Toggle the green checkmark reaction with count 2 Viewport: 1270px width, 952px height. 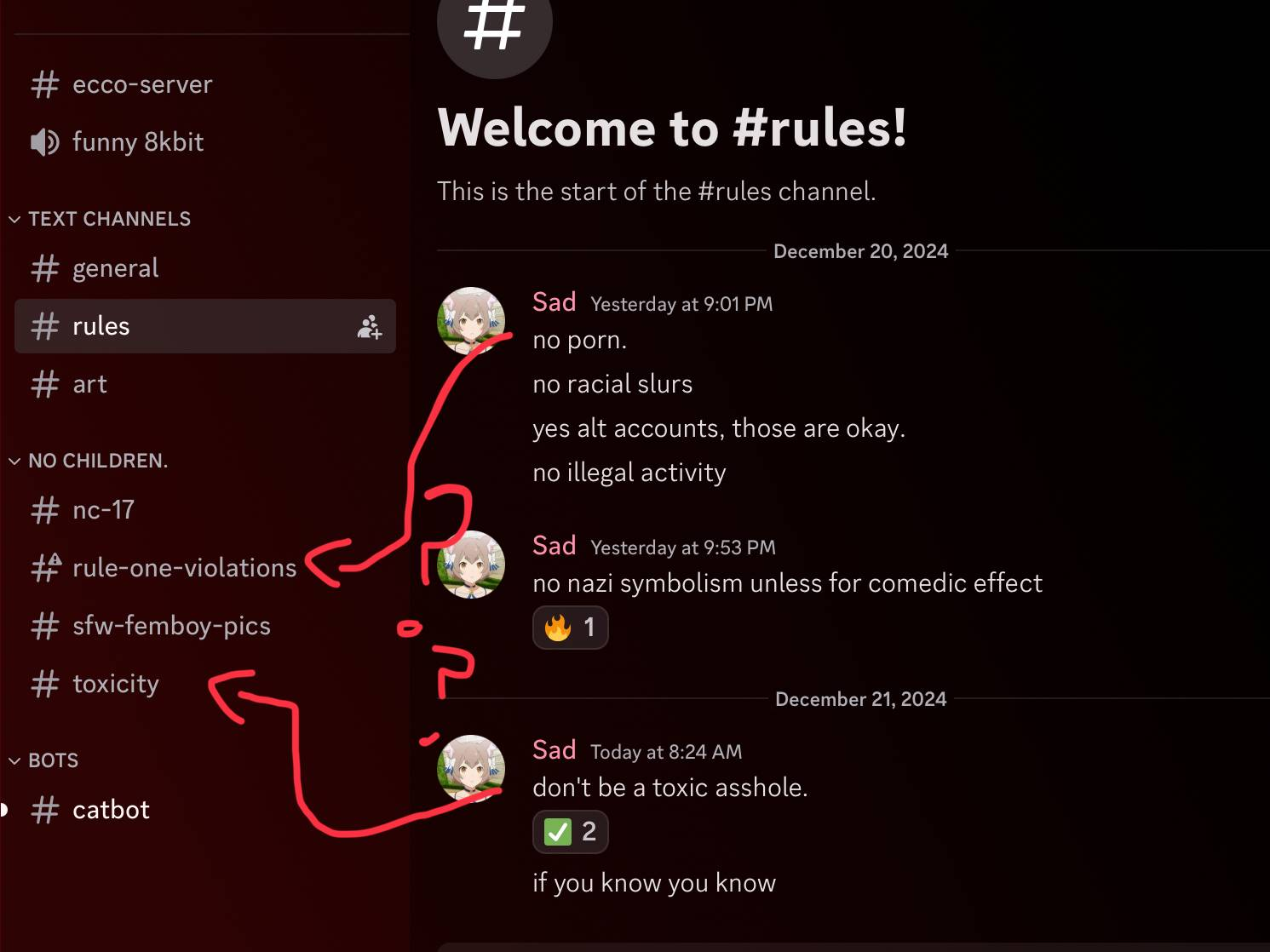(x=571, y=832)
